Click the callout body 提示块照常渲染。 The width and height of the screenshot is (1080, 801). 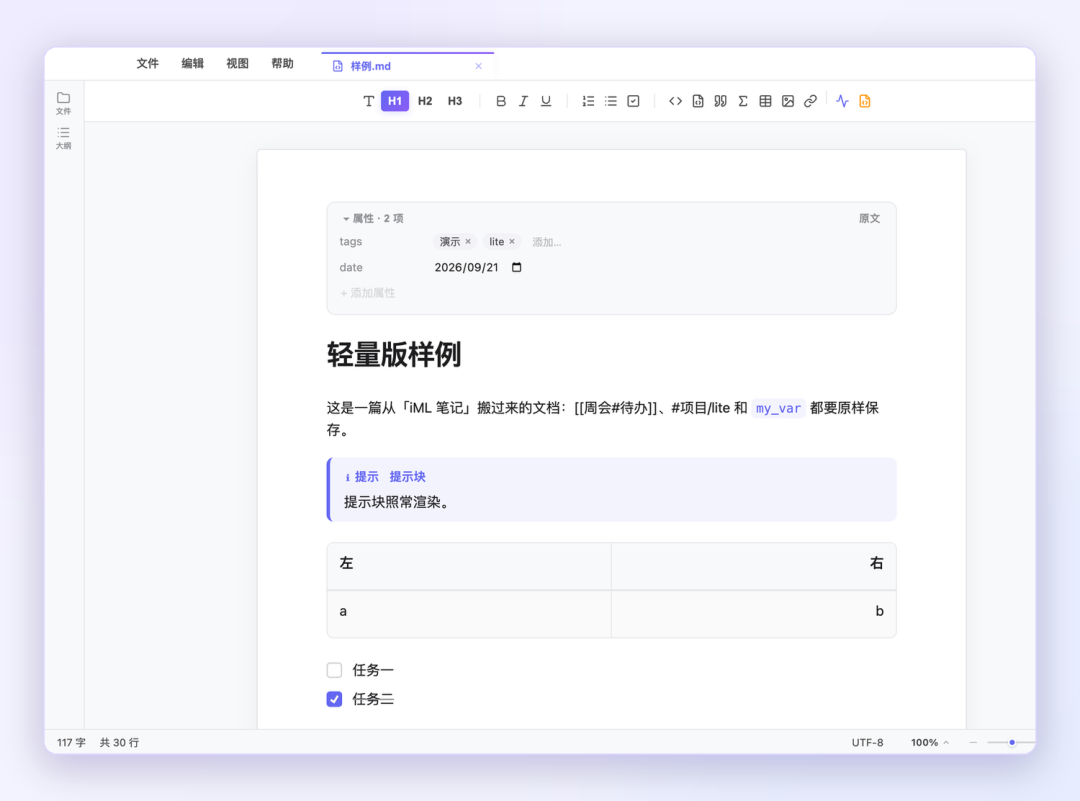pyautogui.click(x=397, y=502)
